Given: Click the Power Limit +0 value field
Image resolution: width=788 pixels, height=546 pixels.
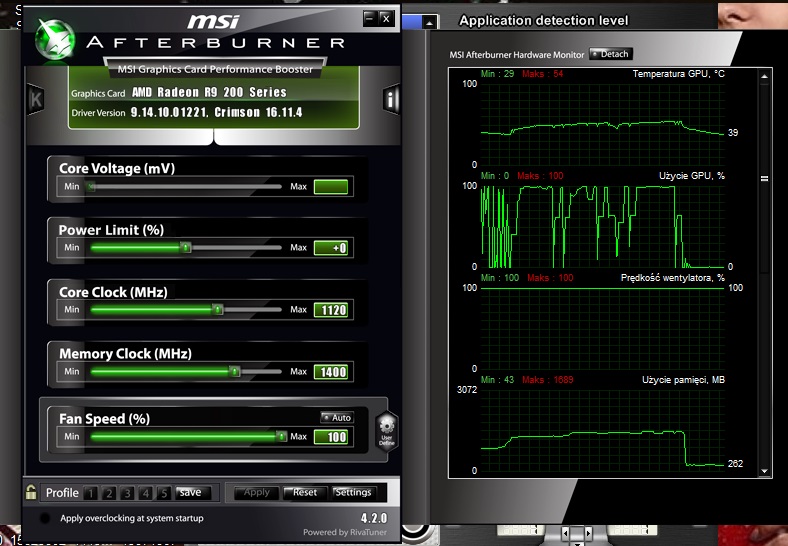Looking at the screenshot, I should pos(331,248).
